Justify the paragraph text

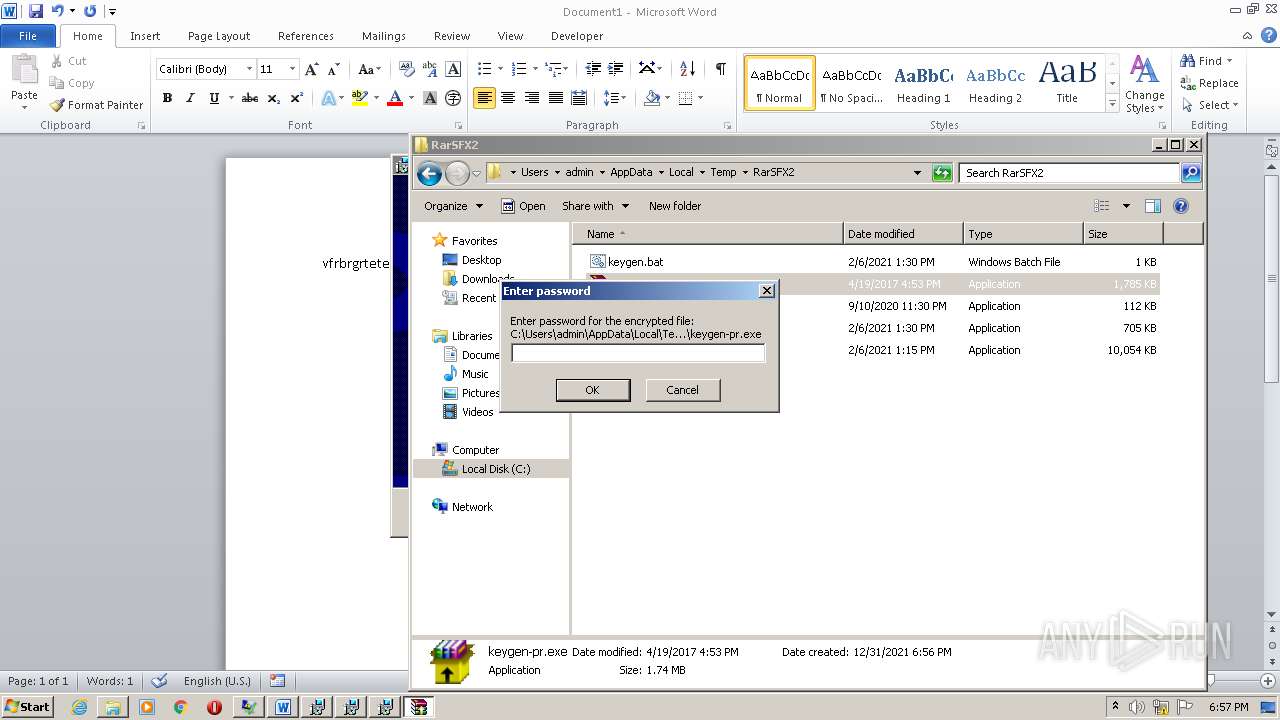(x=556, y=98)
